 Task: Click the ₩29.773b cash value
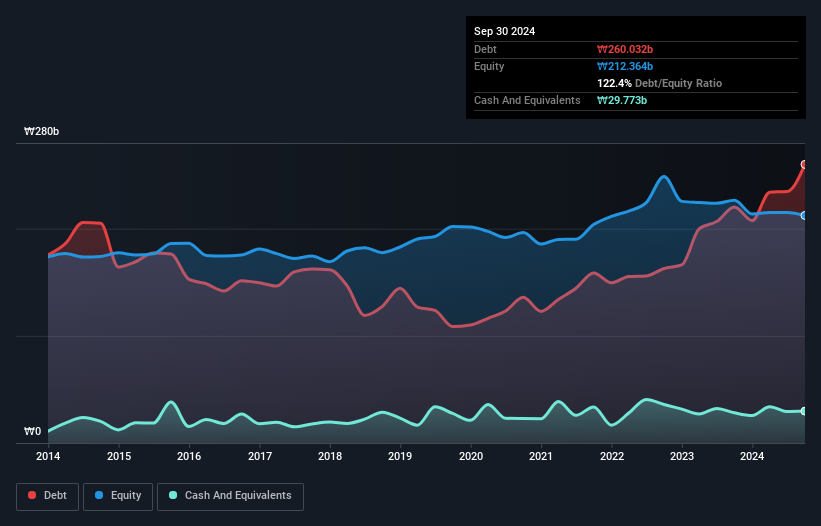[x=622, y=100]
